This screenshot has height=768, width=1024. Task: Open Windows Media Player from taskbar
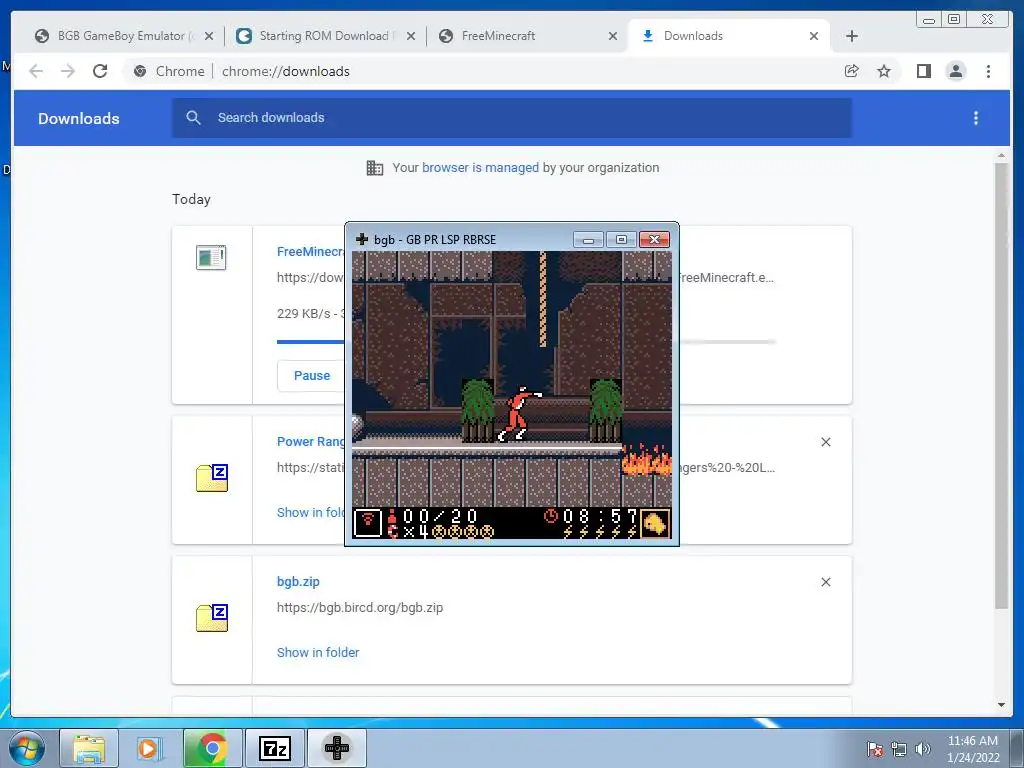pos(150,748)
